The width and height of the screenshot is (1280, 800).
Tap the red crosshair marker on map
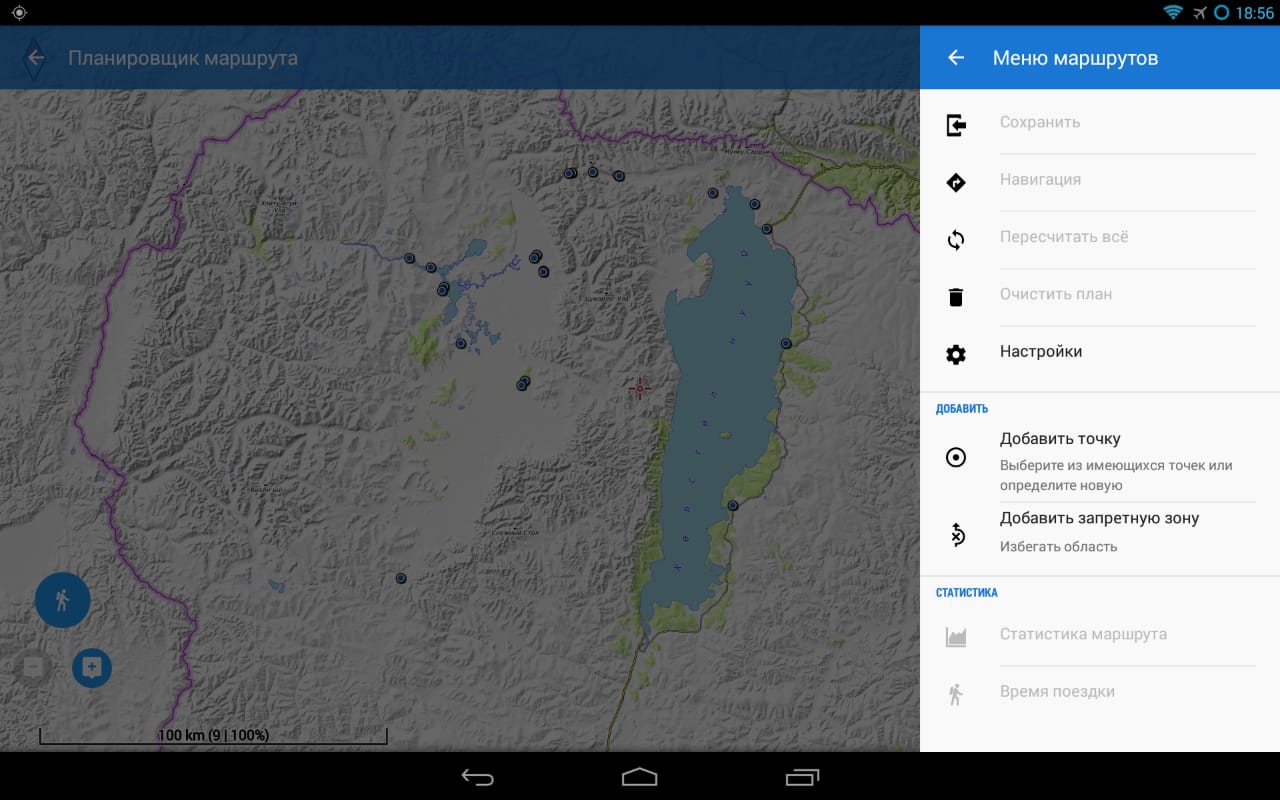(640, 389)
